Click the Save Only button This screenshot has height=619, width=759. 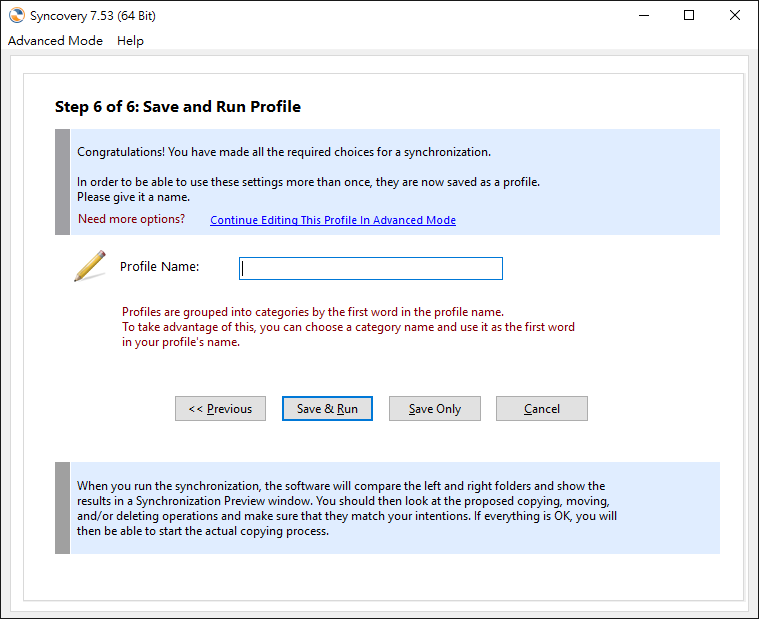click(x=435, y=409)
